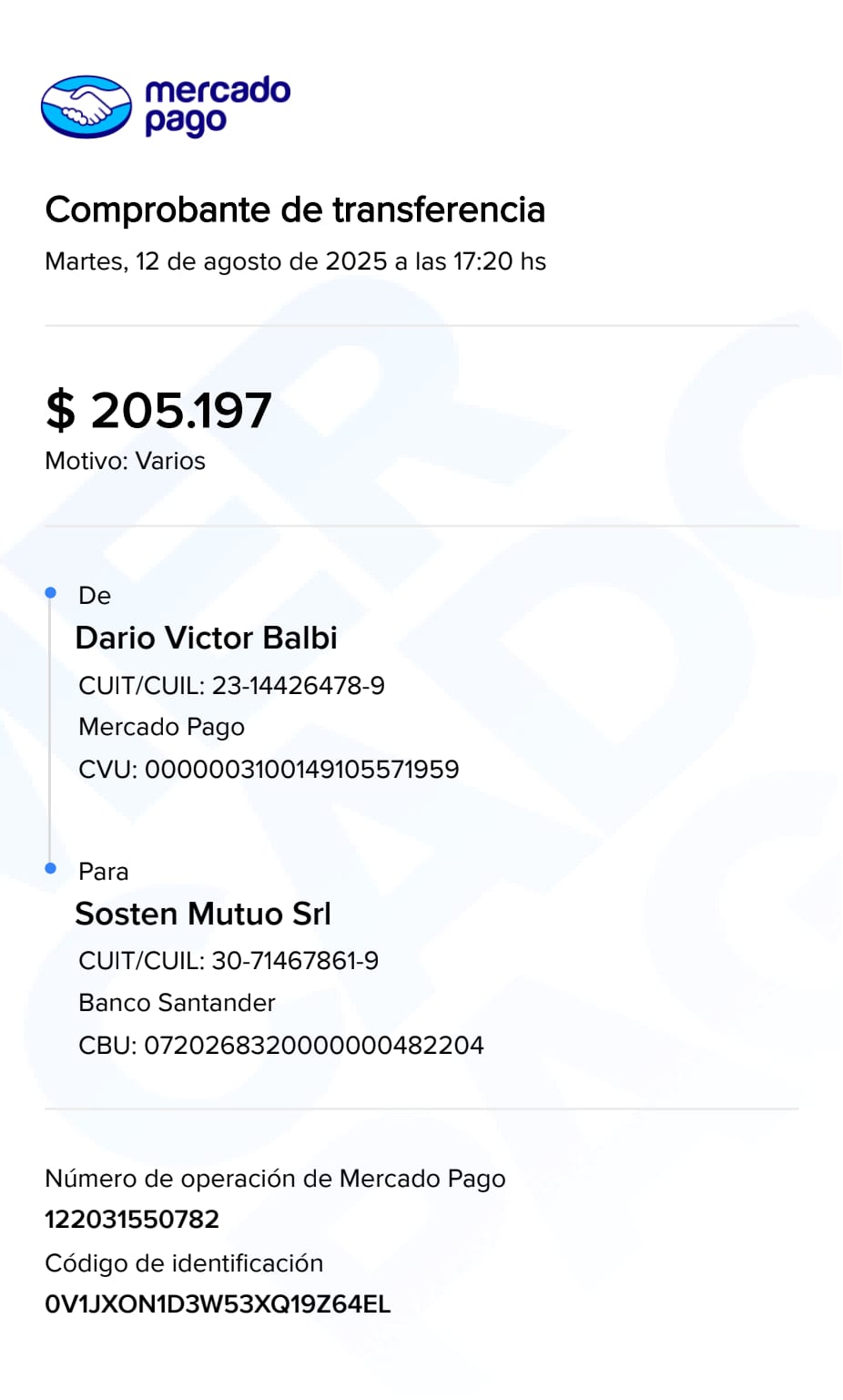Click the Motivo: Varios text
The height and width of the screenshot is (1400, 843).
[125, 461]
